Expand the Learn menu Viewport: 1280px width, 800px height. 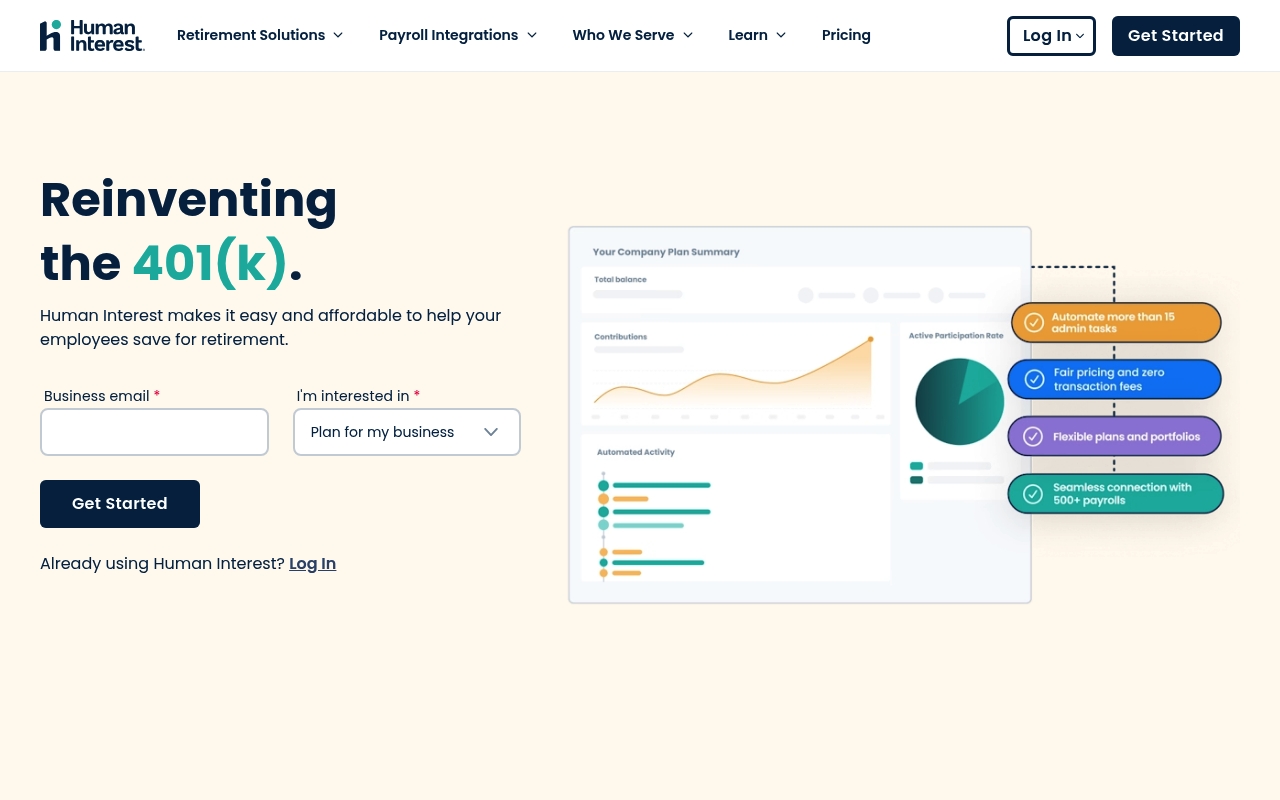(x=757, y=35)
